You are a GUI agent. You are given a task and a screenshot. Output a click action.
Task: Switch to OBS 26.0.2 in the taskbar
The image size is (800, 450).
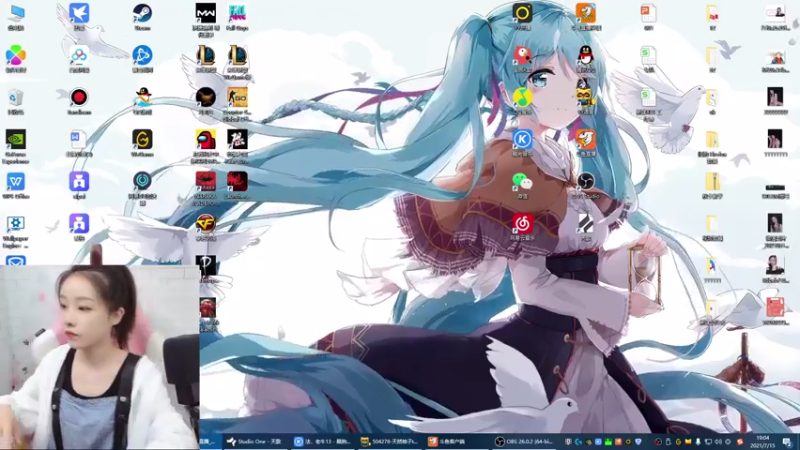coord(524,441)
